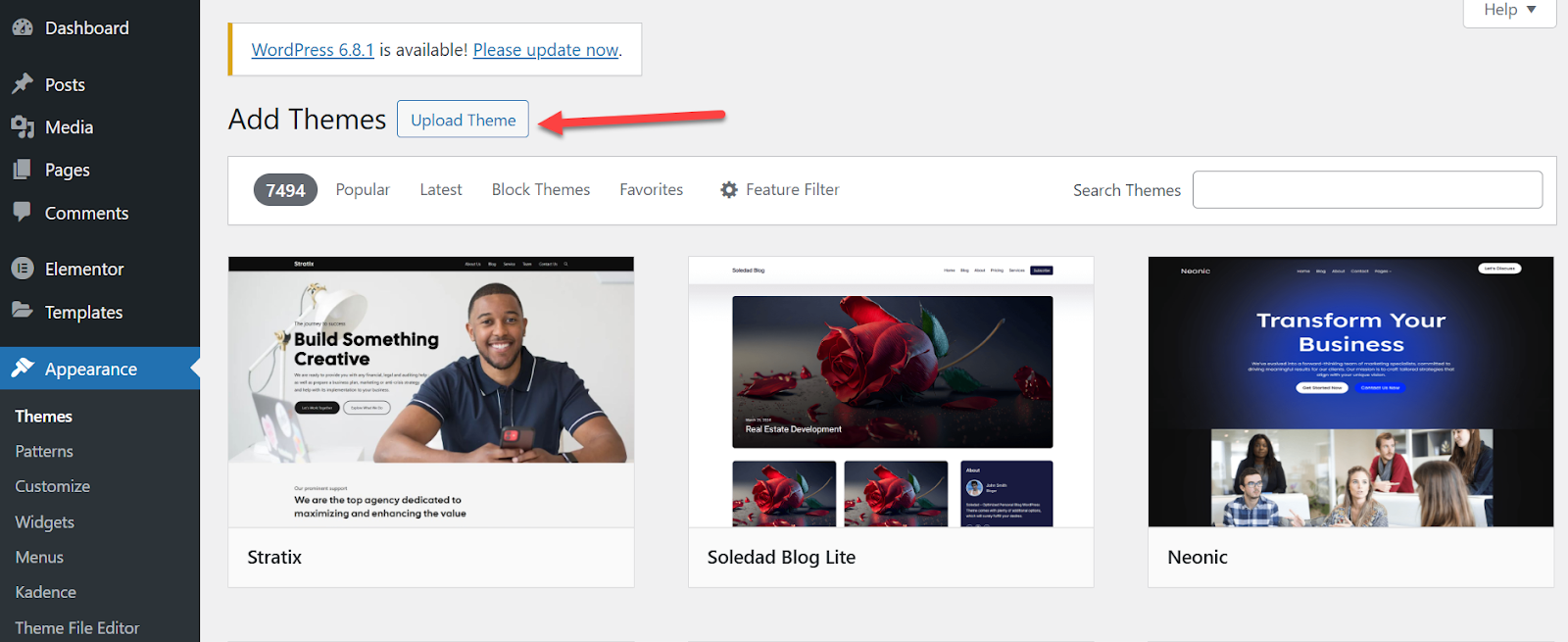Viewport: 1568px width, 642px height.
Task: Click the Media library icon
Action: (23, 126)
